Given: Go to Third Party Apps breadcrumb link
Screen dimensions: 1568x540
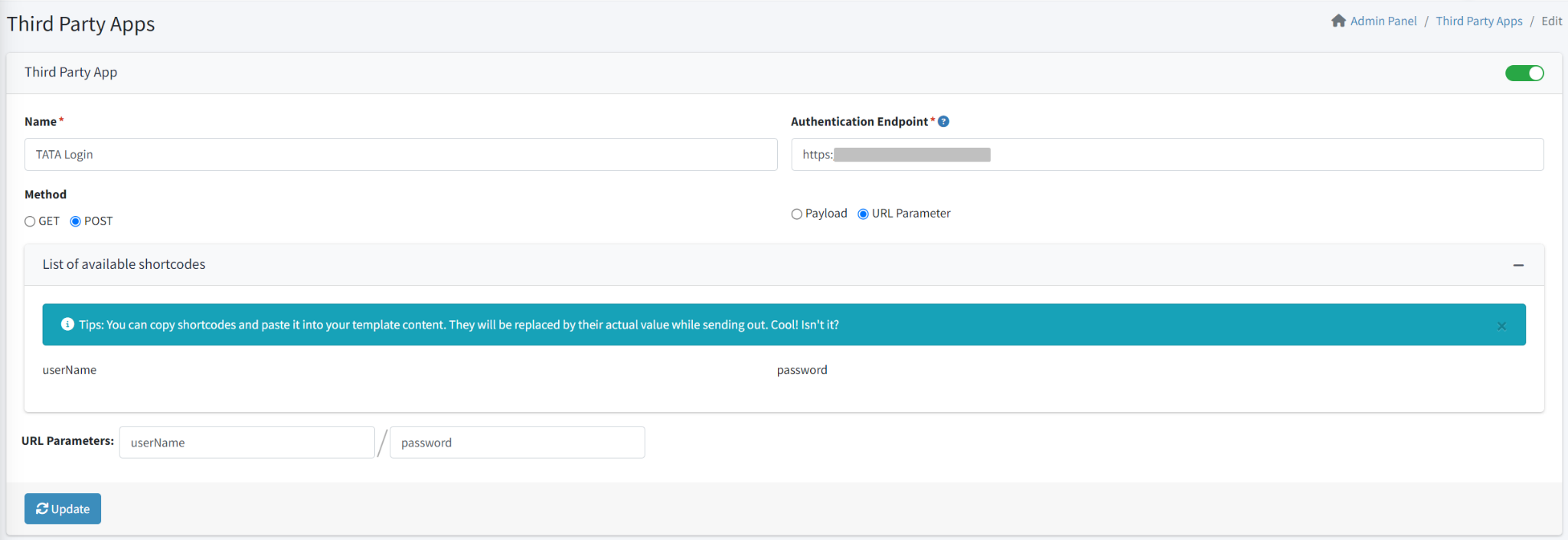Looking at the screenshot, I should (1478, 21).
